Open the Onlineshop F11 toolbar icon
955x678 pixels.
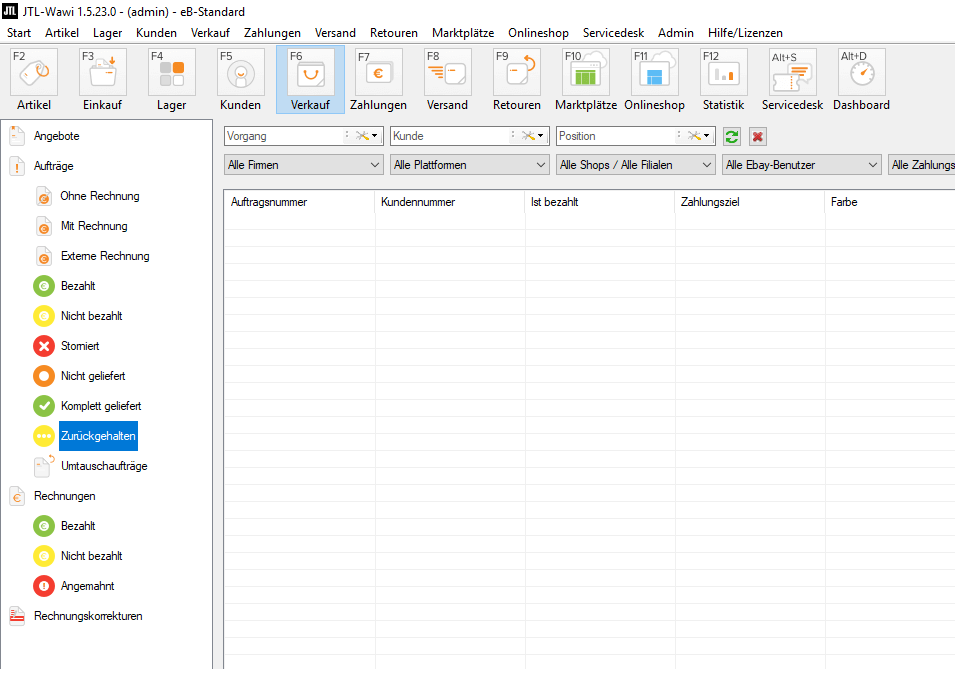click(x=655, y=72)
